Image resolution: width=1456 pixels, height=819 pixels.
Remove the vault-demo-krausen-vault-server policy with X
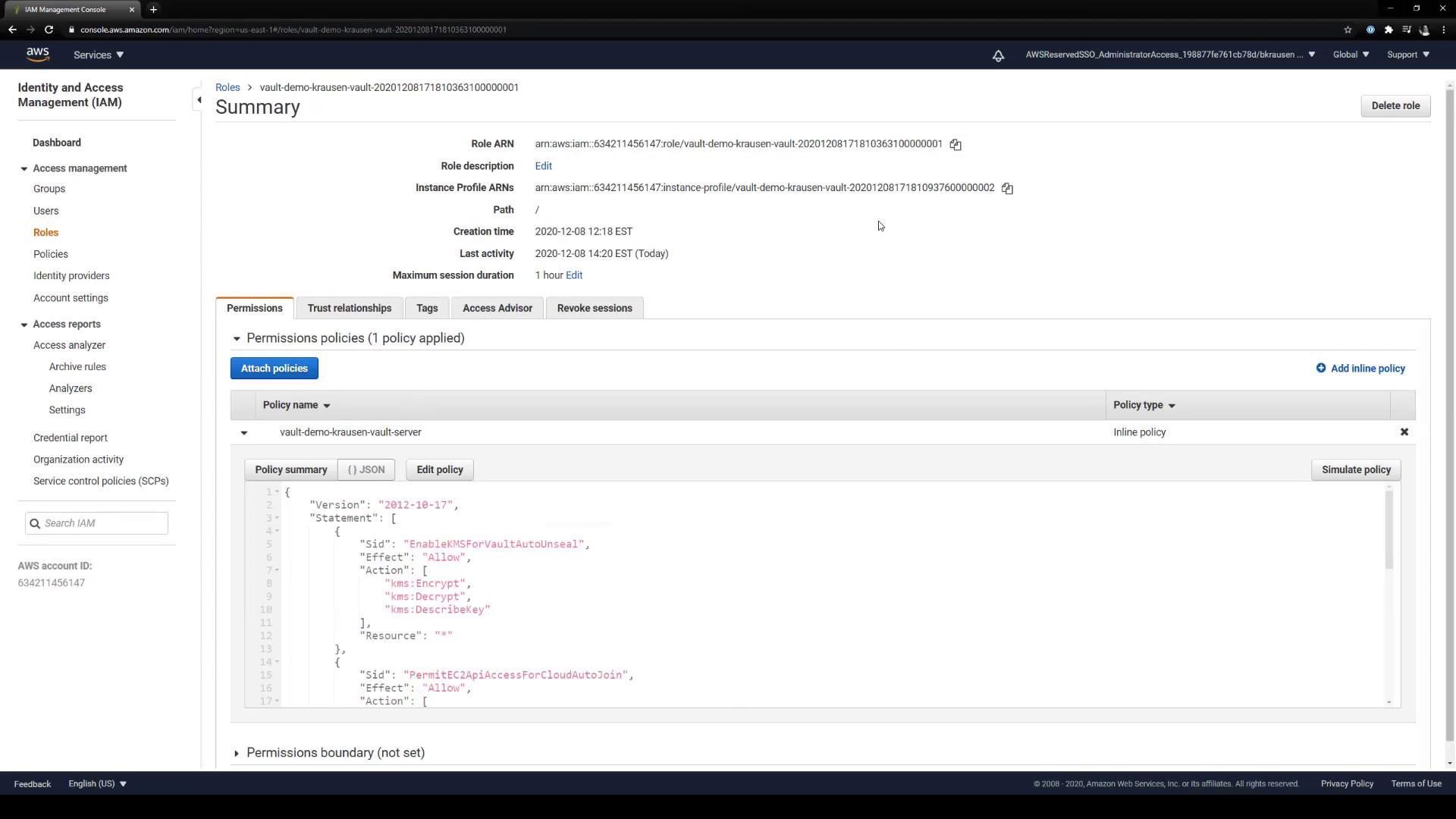[x=1404, y=432]
